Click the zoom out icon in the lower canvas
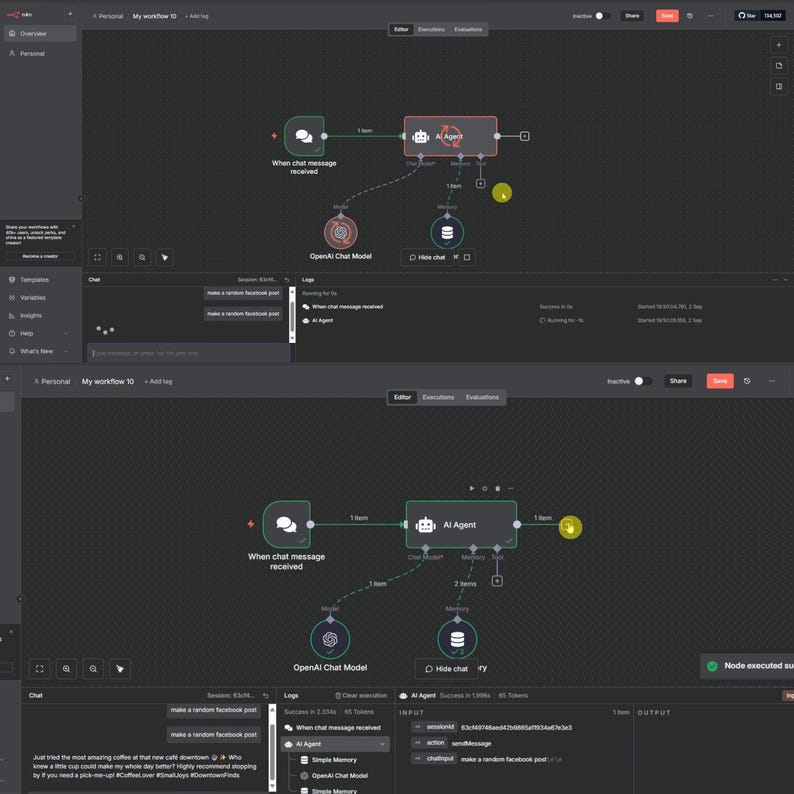The image size is (794, 794). coord(93,668)
